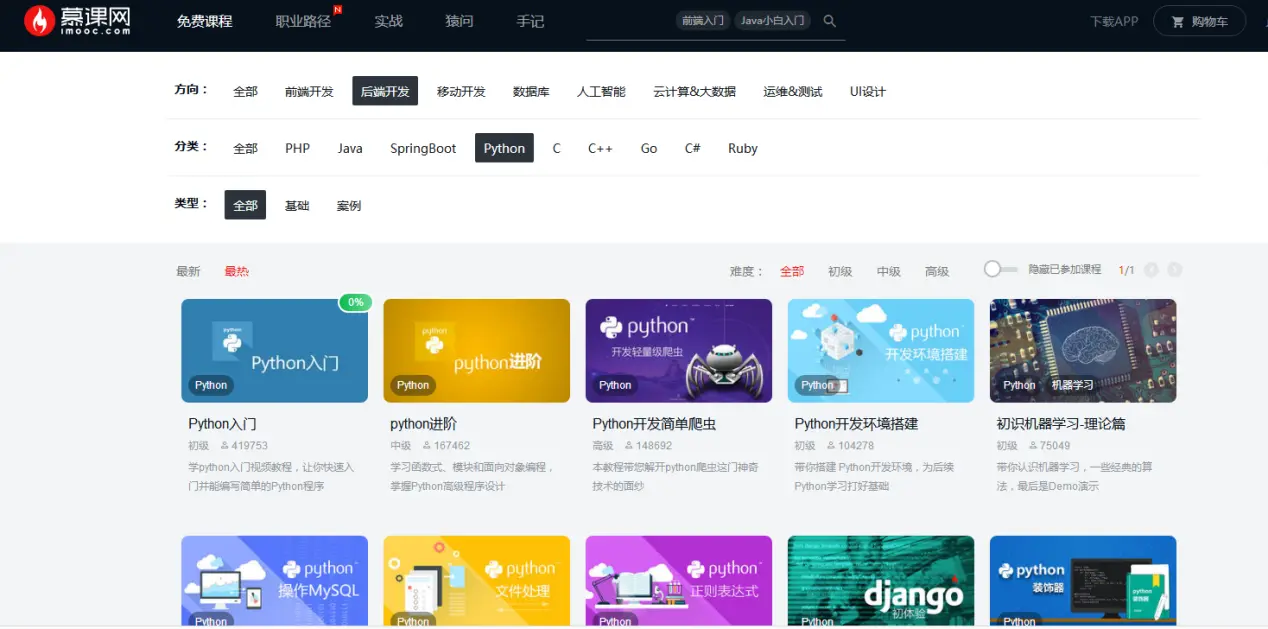
Task: Open the 实战 nav item
Action: pos(388,21)
